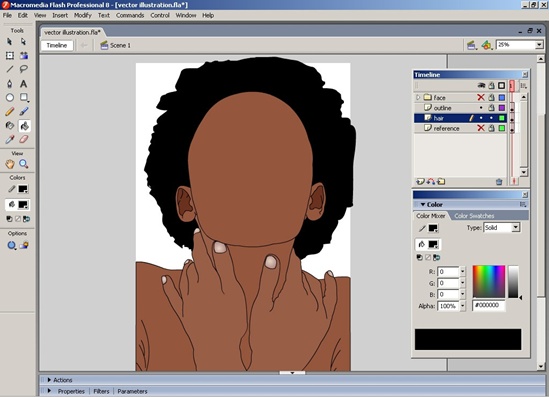This screenshot has width=549, height=397.
Task: Switch to the Color Swatches tab
Action: 474,216
